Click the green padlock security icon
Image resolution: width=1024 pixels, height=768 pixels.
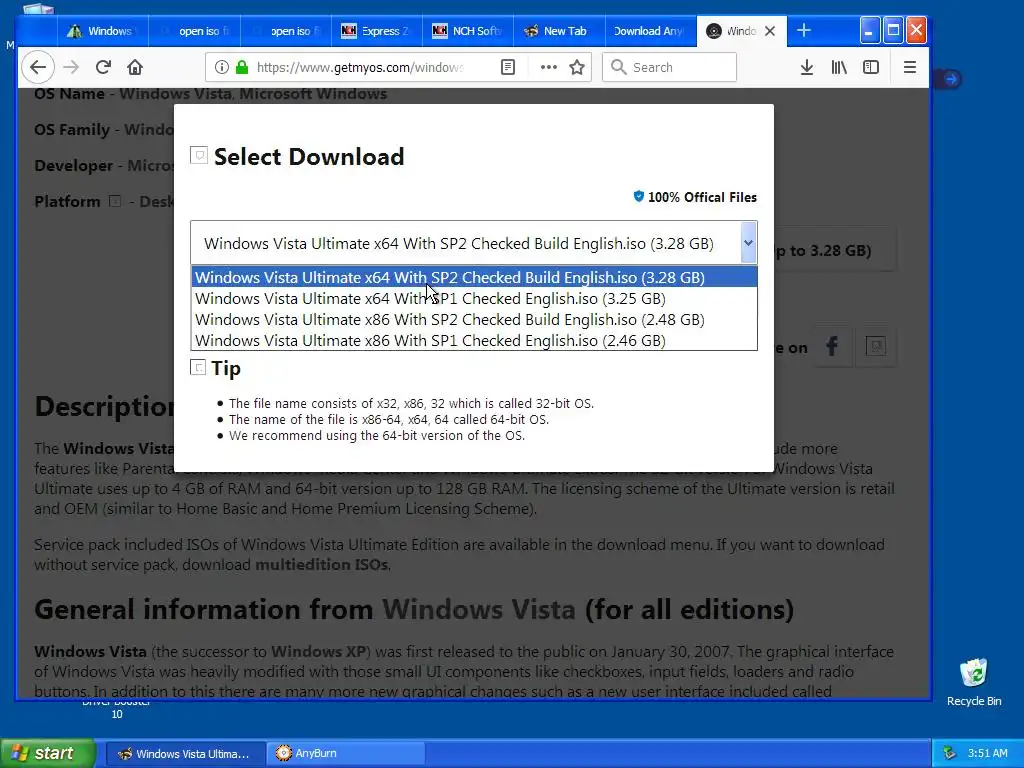(x=242, y=67)
